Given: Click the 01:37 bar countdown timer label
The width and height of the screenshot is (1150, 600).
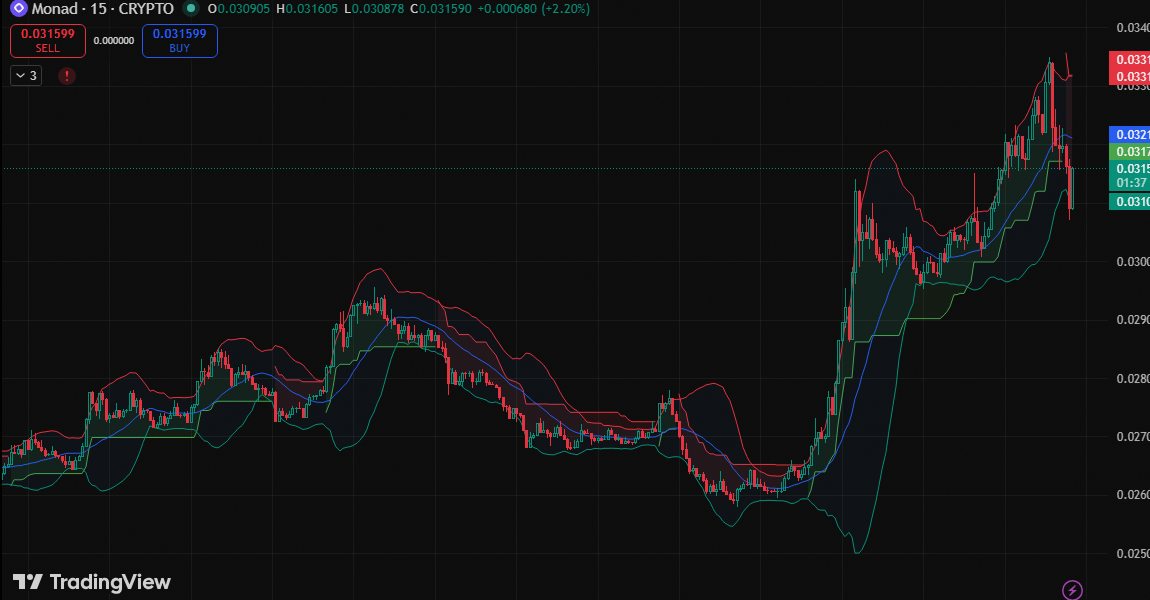Looking at the screenshot, I should point(1130,183).
